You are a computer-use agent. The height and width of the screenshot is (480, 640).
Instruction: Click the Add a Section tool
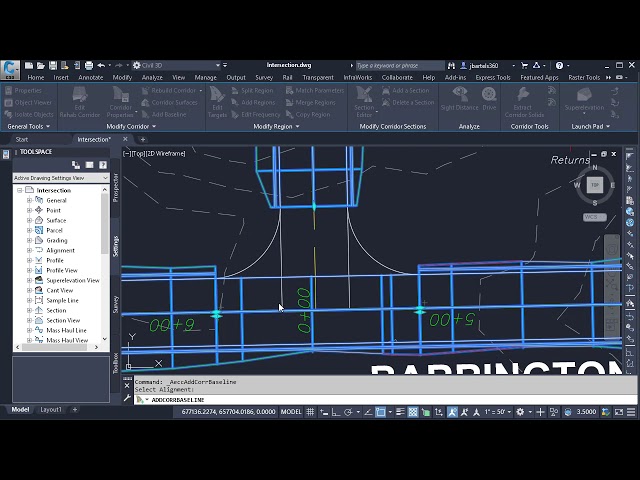(x=406, y=91)
